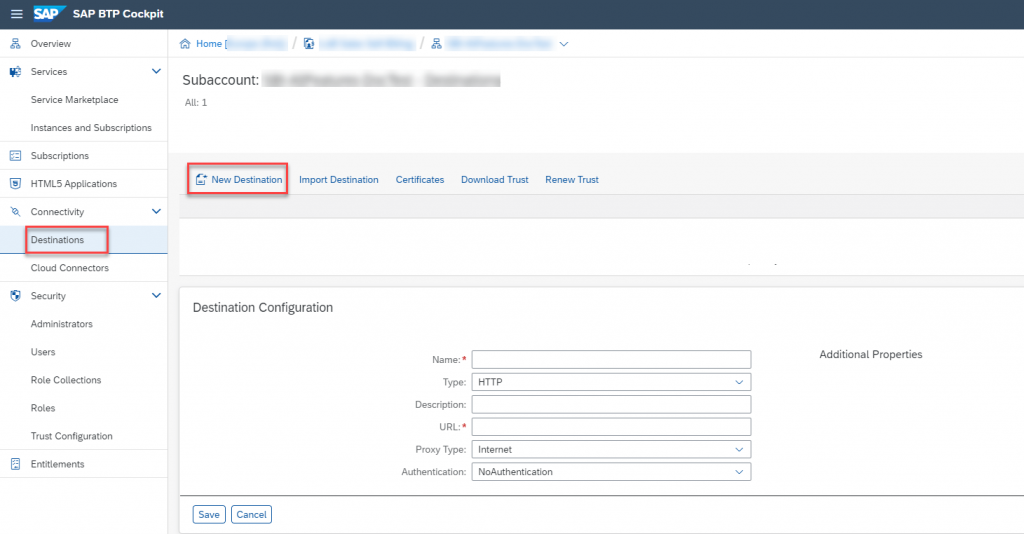
Task: Focus the Name input field
Action: [611, 360]
